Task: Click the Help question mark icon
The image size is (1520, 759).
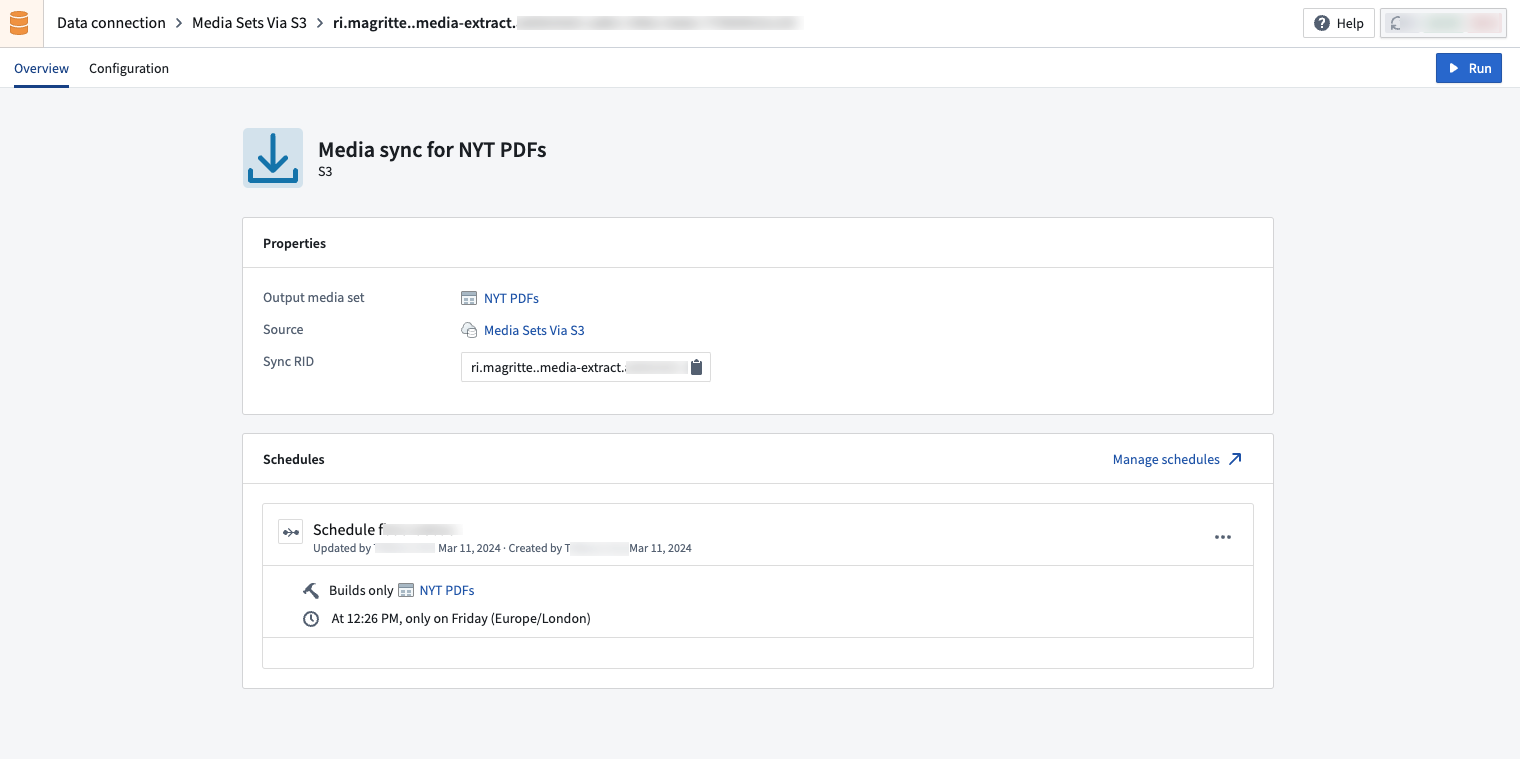Action: pyautogui.click(x=1321, y=23)
